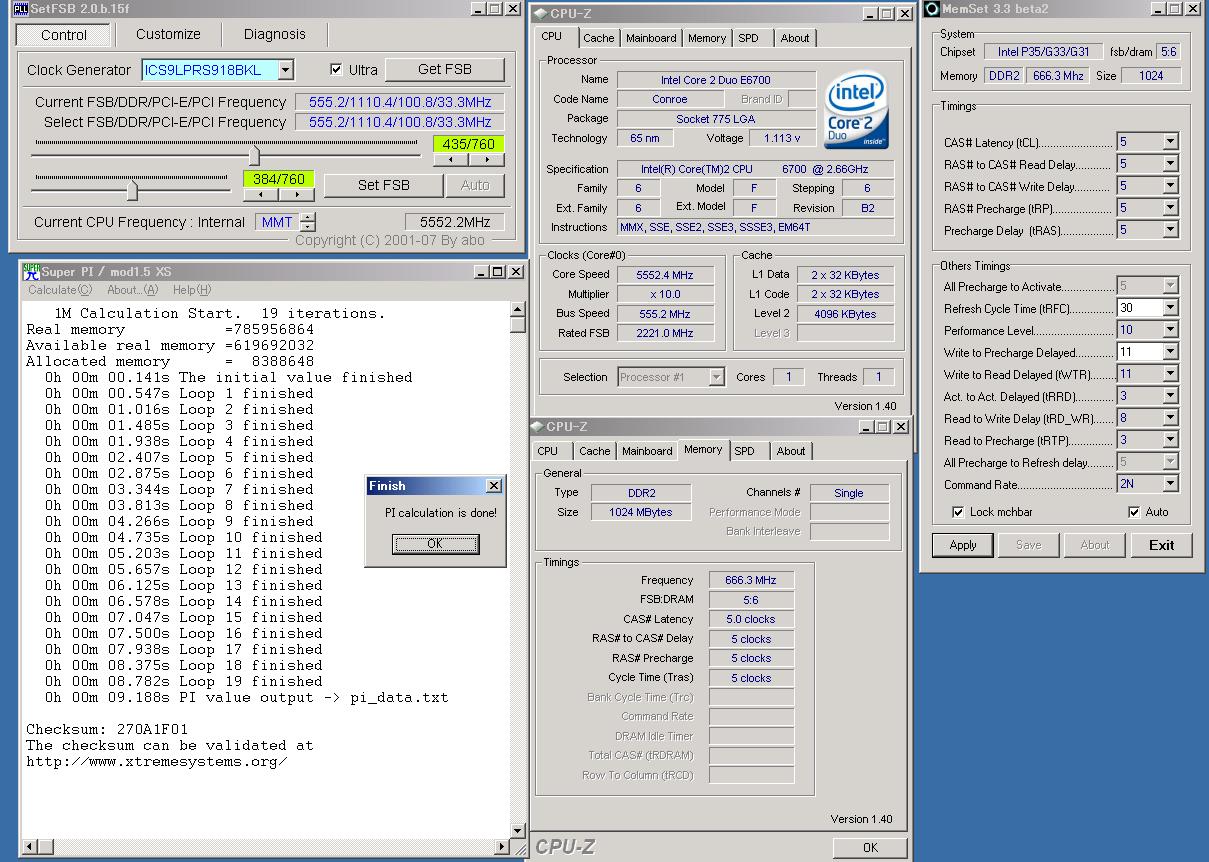The height and width of the screenshot is (862, 1209).
Task: Toggle Lock mchbar checkbox in MemSet
Action: [x=958, y=512]
